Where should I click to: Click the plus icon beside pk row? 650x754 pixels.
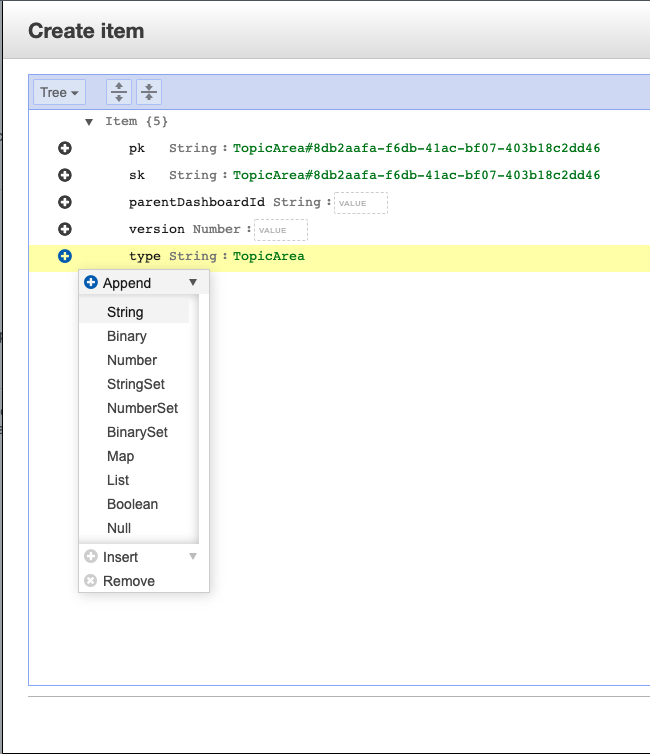pyautogui.click(x=65, y=148)
